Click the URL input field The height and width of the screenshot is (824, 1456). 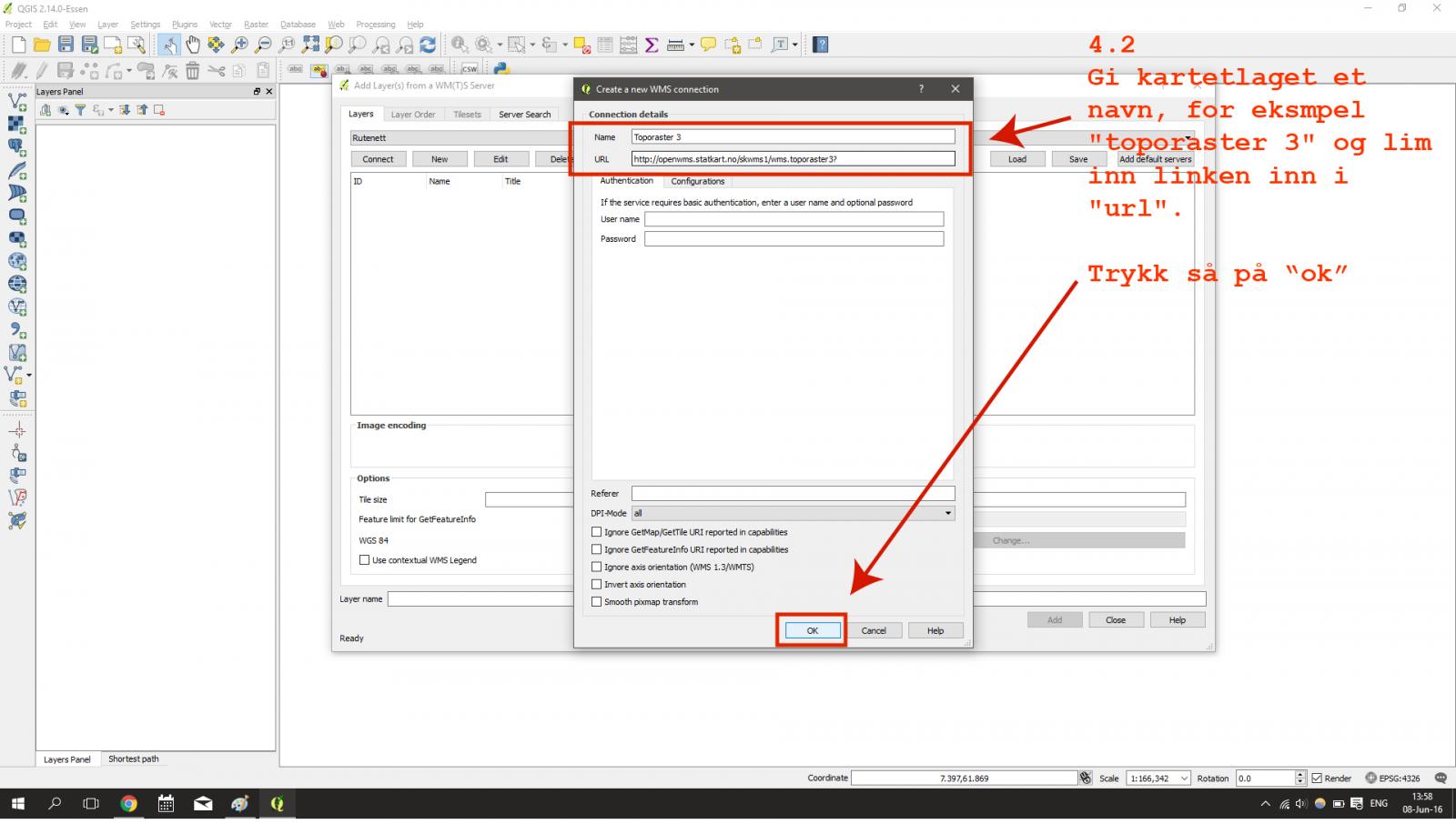(793, 159)
